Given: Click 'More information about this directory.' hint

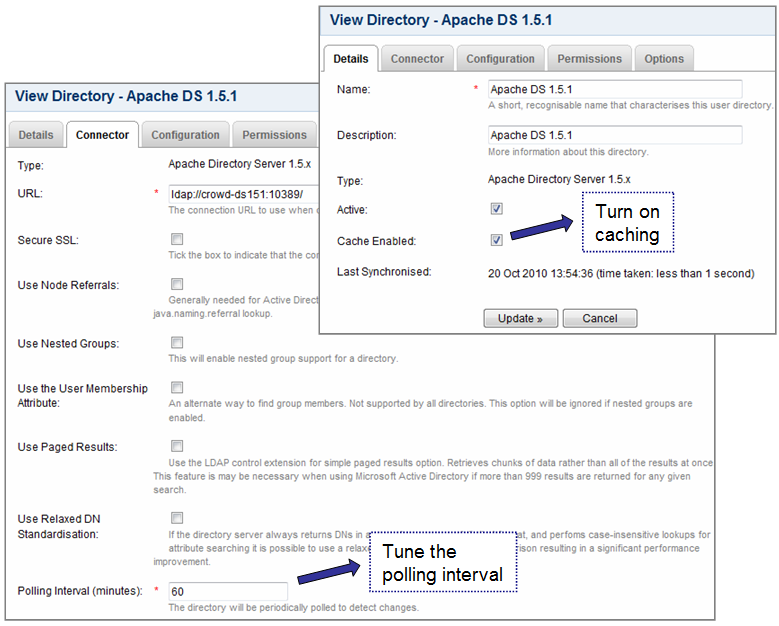Looking at the screenshot, I should (568, 152).
